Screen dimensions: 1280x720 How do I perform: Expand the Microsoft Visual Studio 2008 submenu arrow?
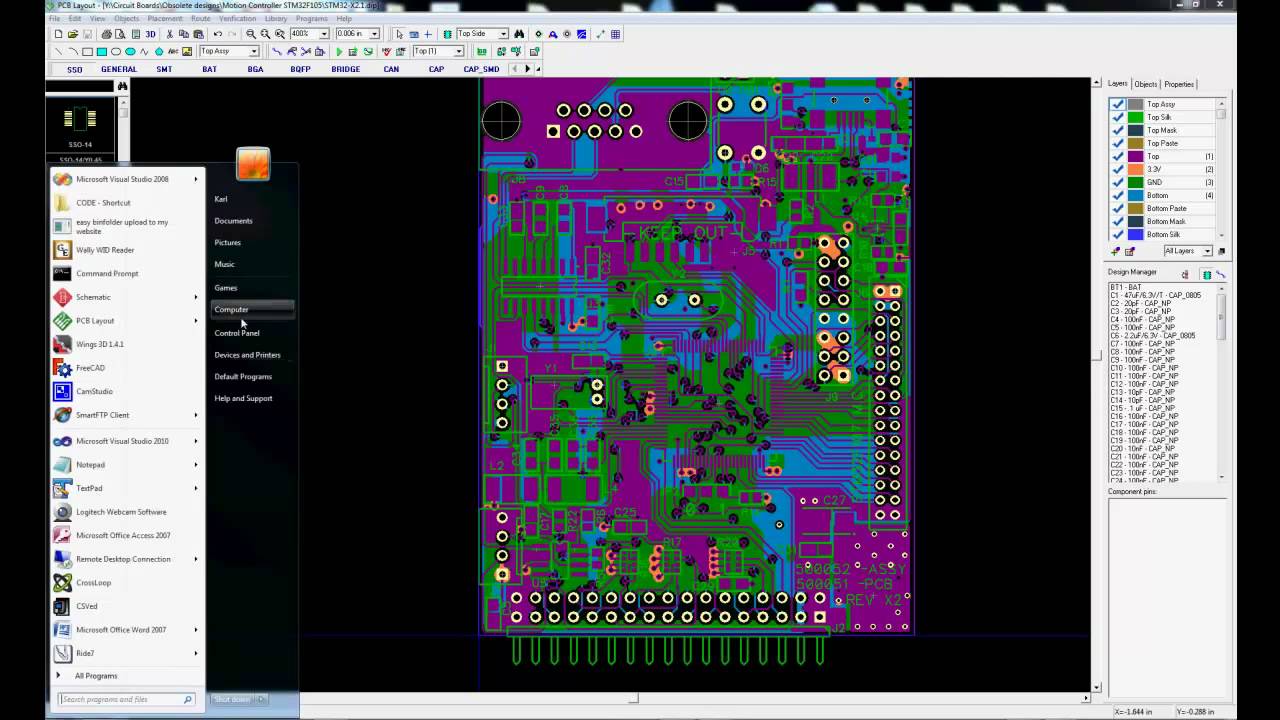click(x=196, y=179)
